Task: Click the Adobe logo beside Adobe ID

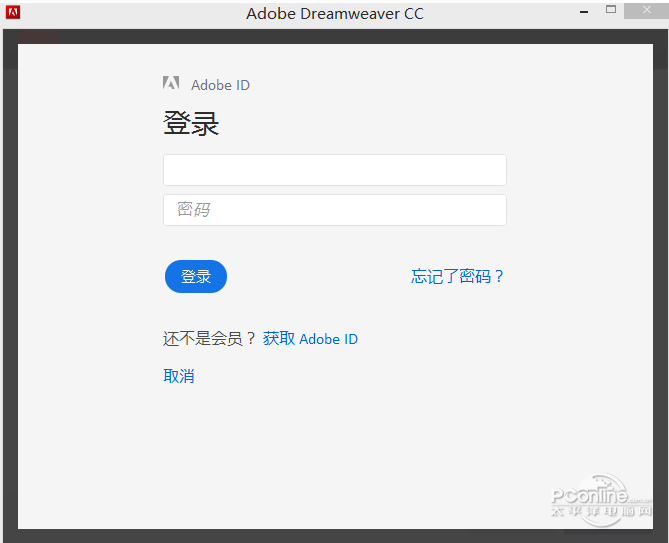Action: 171,85
